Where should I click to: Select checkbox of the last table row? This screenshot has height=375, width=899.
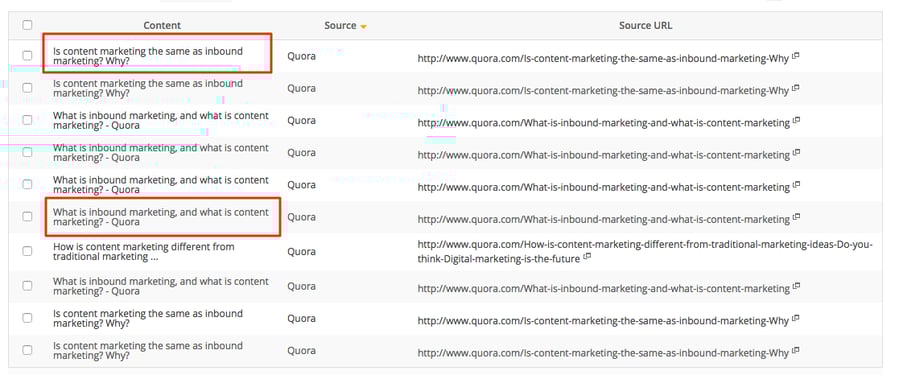28,350
